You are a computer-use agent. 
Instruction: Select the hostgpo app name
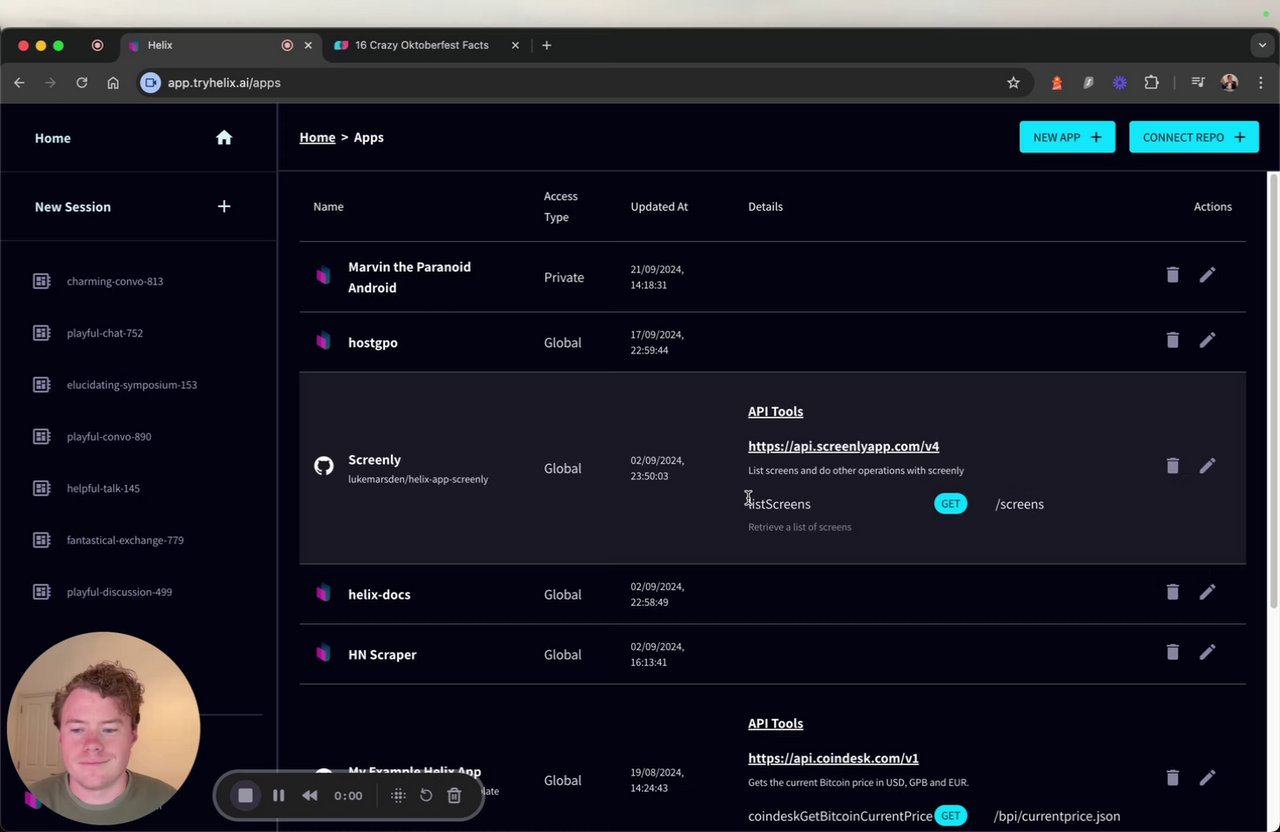point(373,342)
